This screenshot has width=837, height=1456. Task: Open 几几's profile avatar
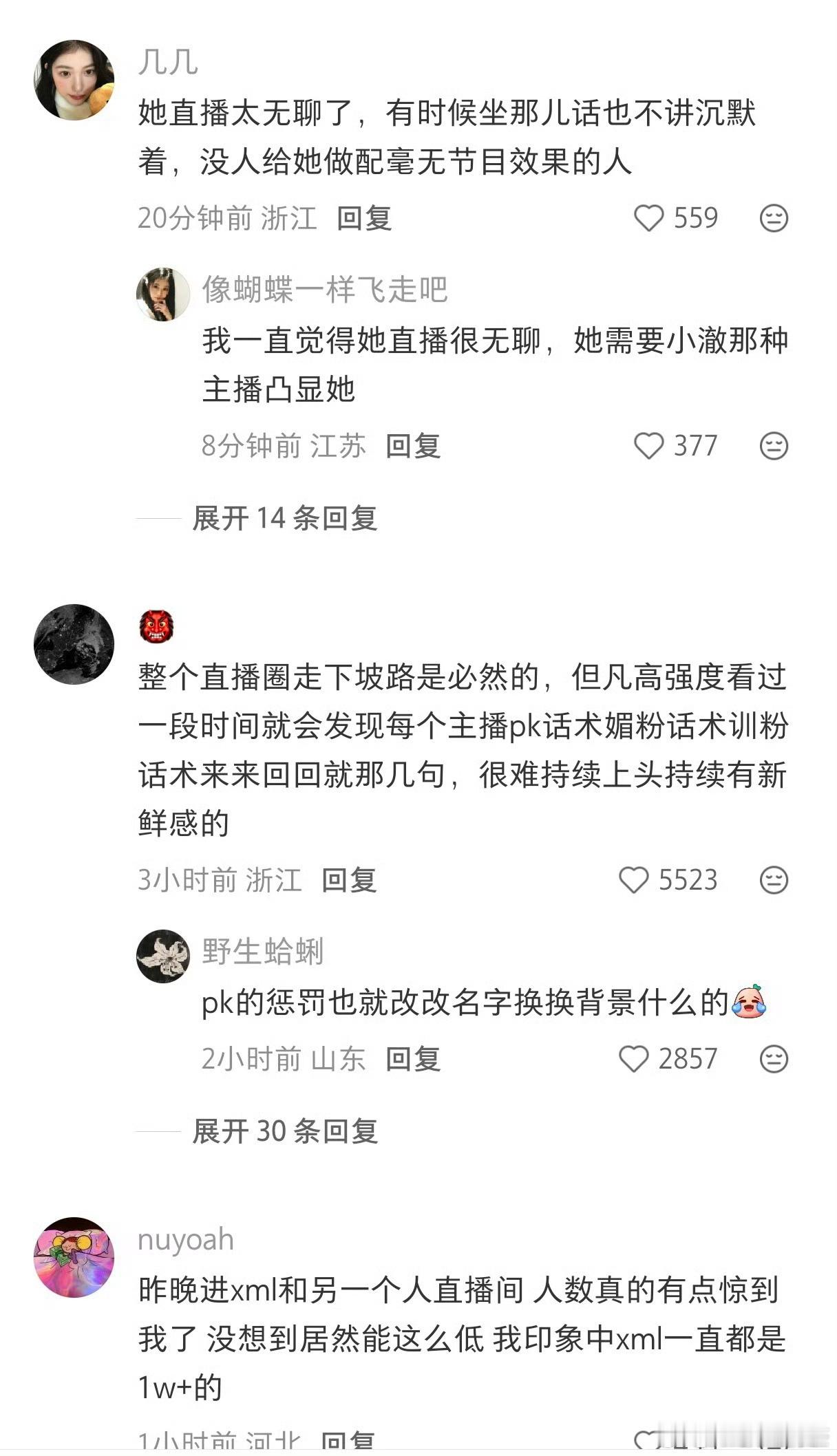click(x=74, y=80)
